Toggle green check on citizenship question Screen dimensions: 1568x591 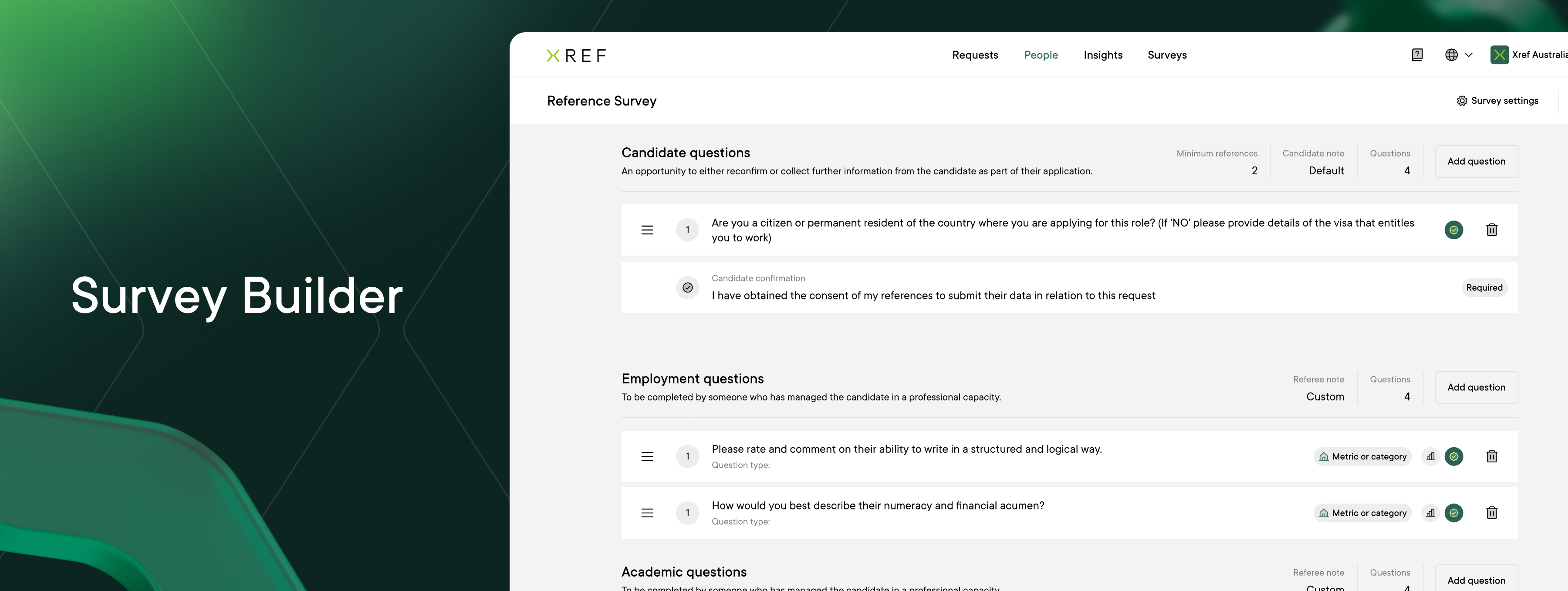tap(1453, 230)
